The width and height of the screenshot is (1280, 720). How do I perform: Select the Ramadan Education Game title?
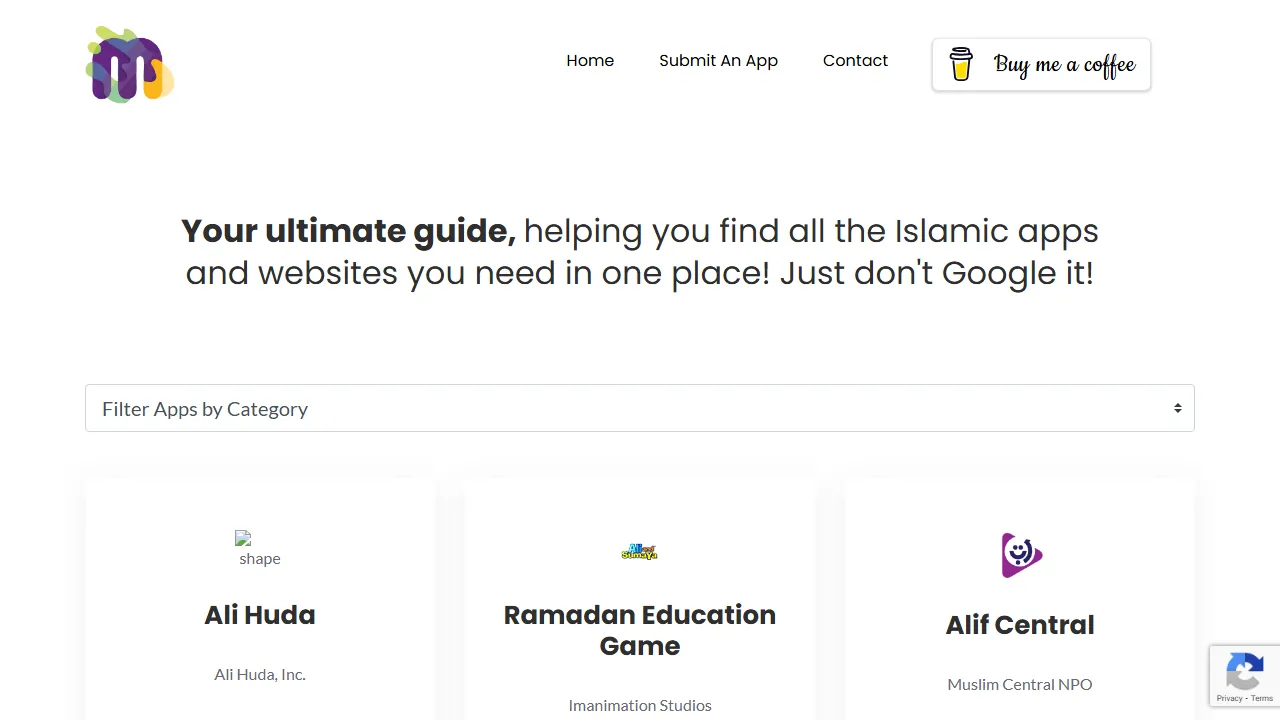(x=640, y=630)
